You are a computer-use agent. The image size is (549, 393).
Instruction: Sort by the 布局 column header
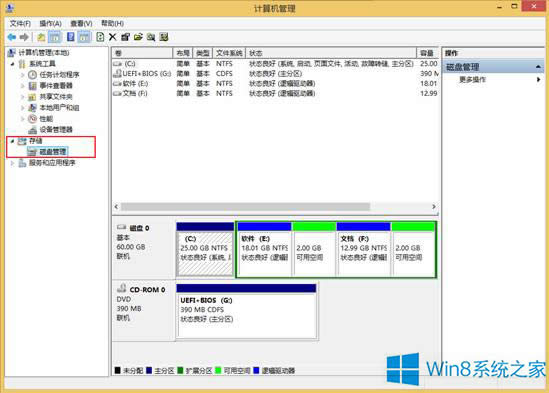[183, 53]
